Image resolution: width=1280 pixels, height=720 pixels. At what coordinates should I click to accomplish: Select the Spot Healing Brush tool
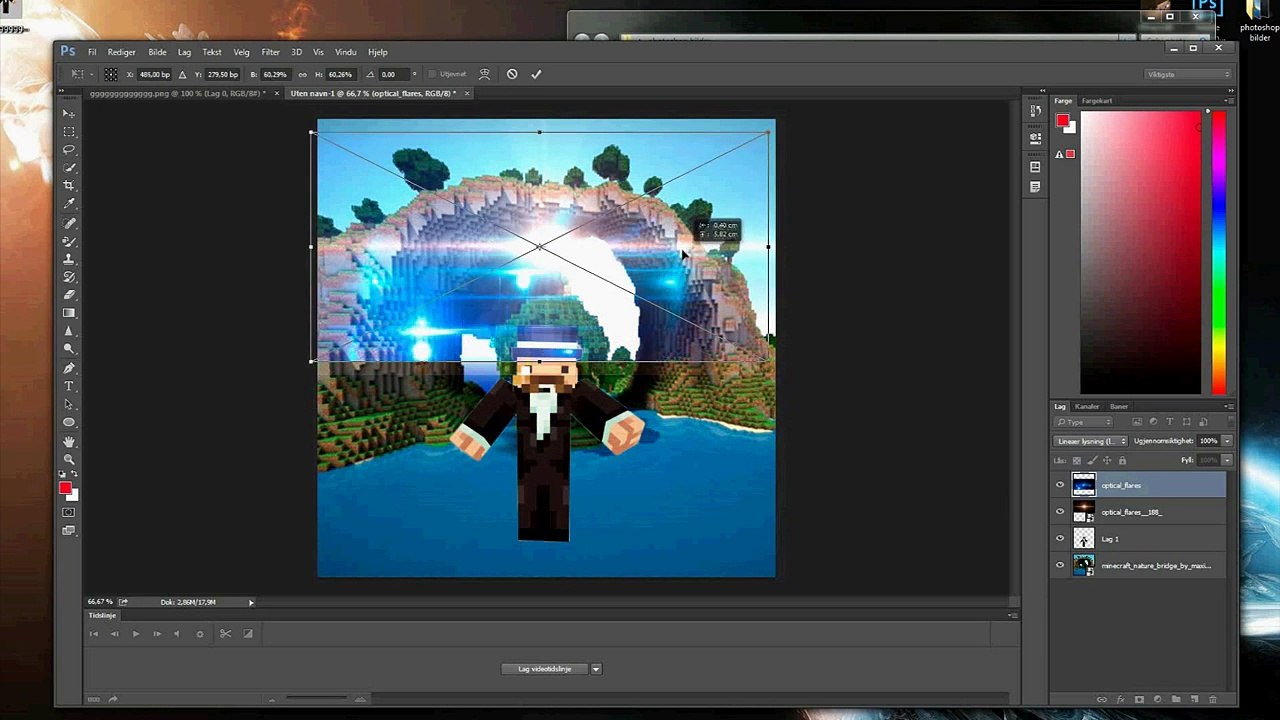pos(69,223)
